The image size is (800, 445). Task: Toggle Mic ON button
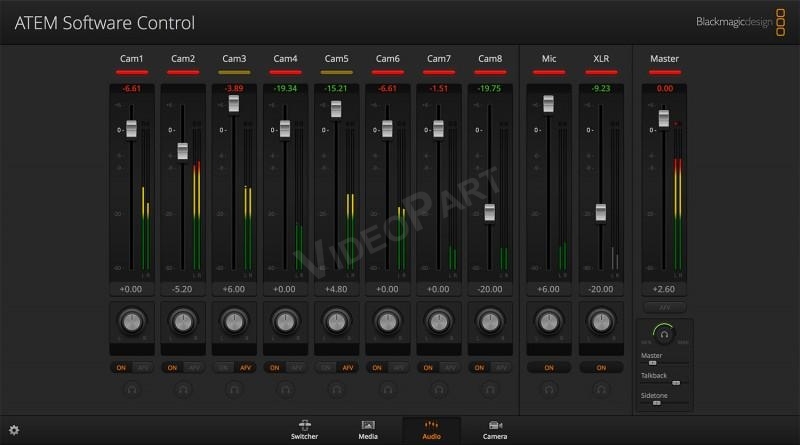point(549,367)
